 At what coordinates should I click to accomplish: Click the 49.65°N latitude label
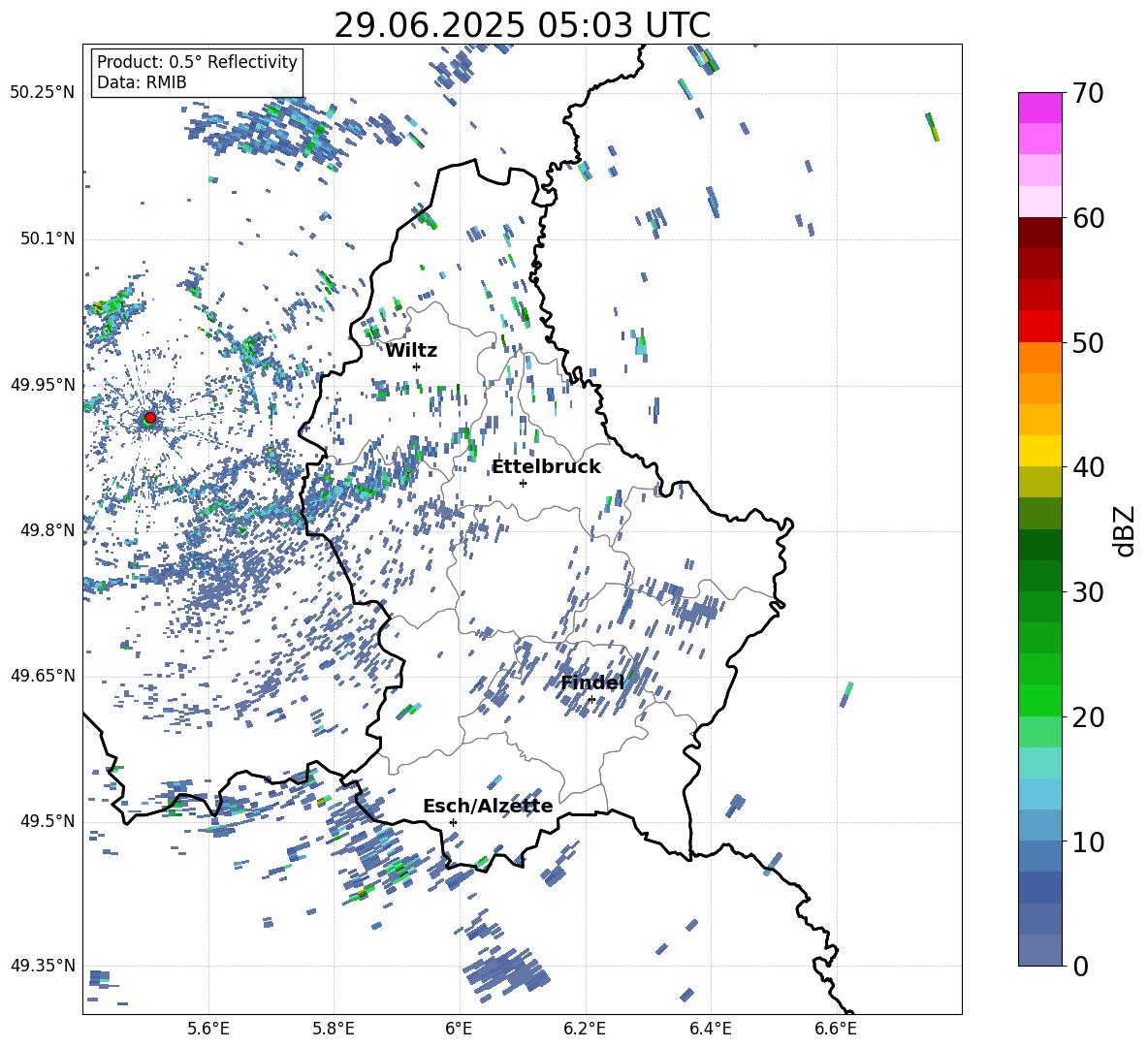(43, 676)
